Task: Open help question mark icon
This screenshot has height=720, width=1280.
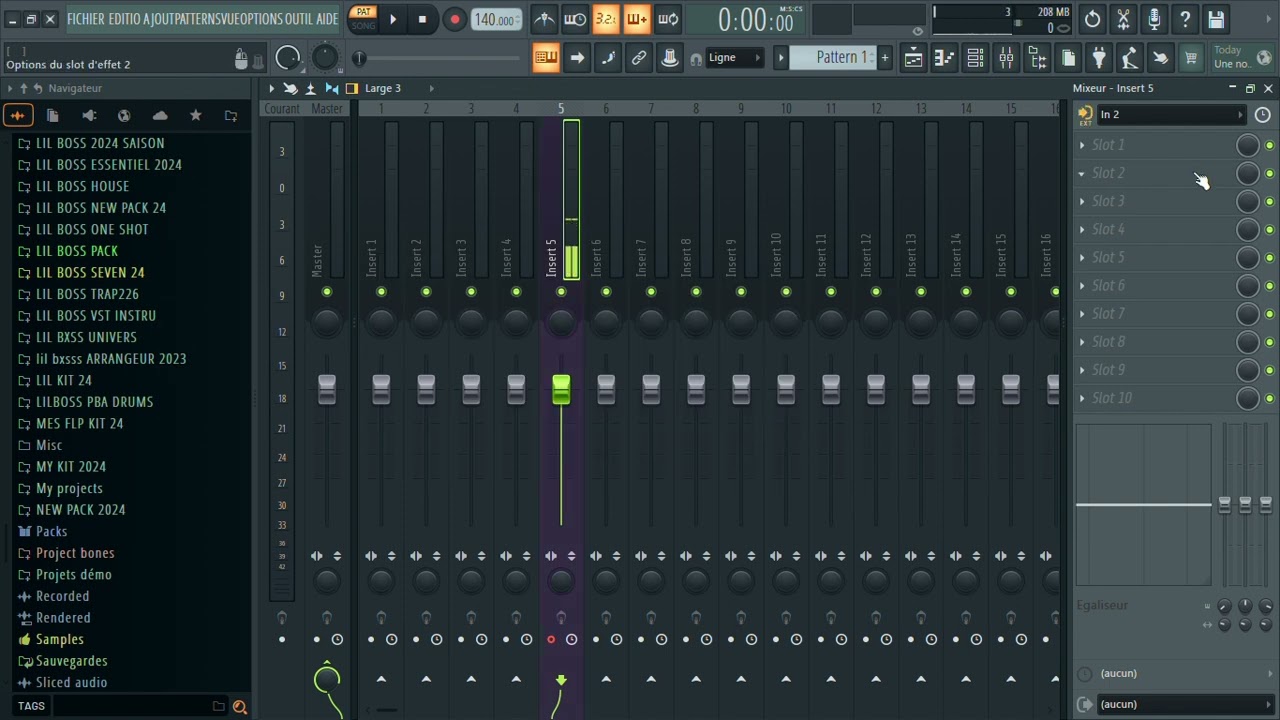Action: [1185, 19]
